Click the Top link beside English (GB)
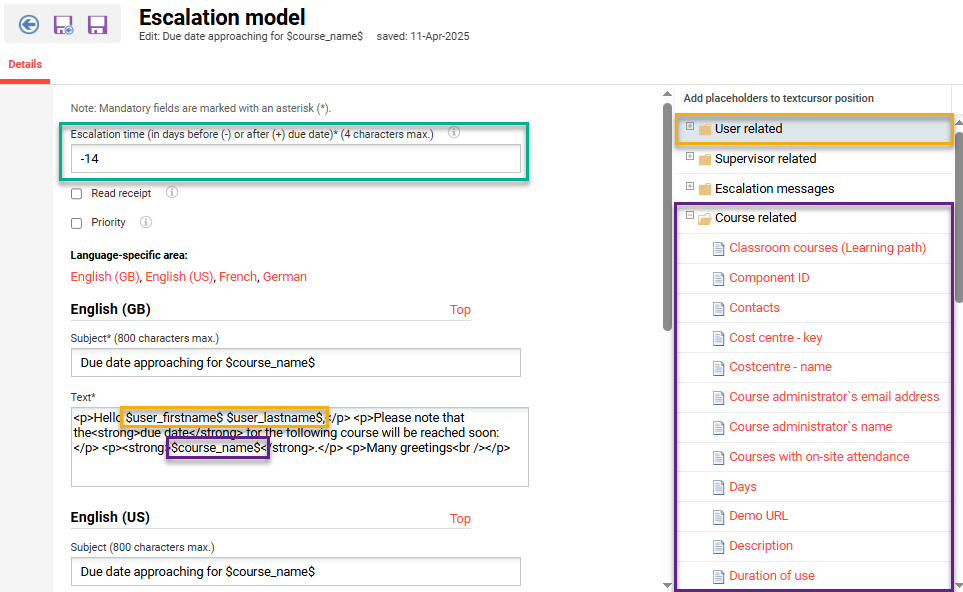This screenshot has height=592, width=963. (x=459, y=310)
